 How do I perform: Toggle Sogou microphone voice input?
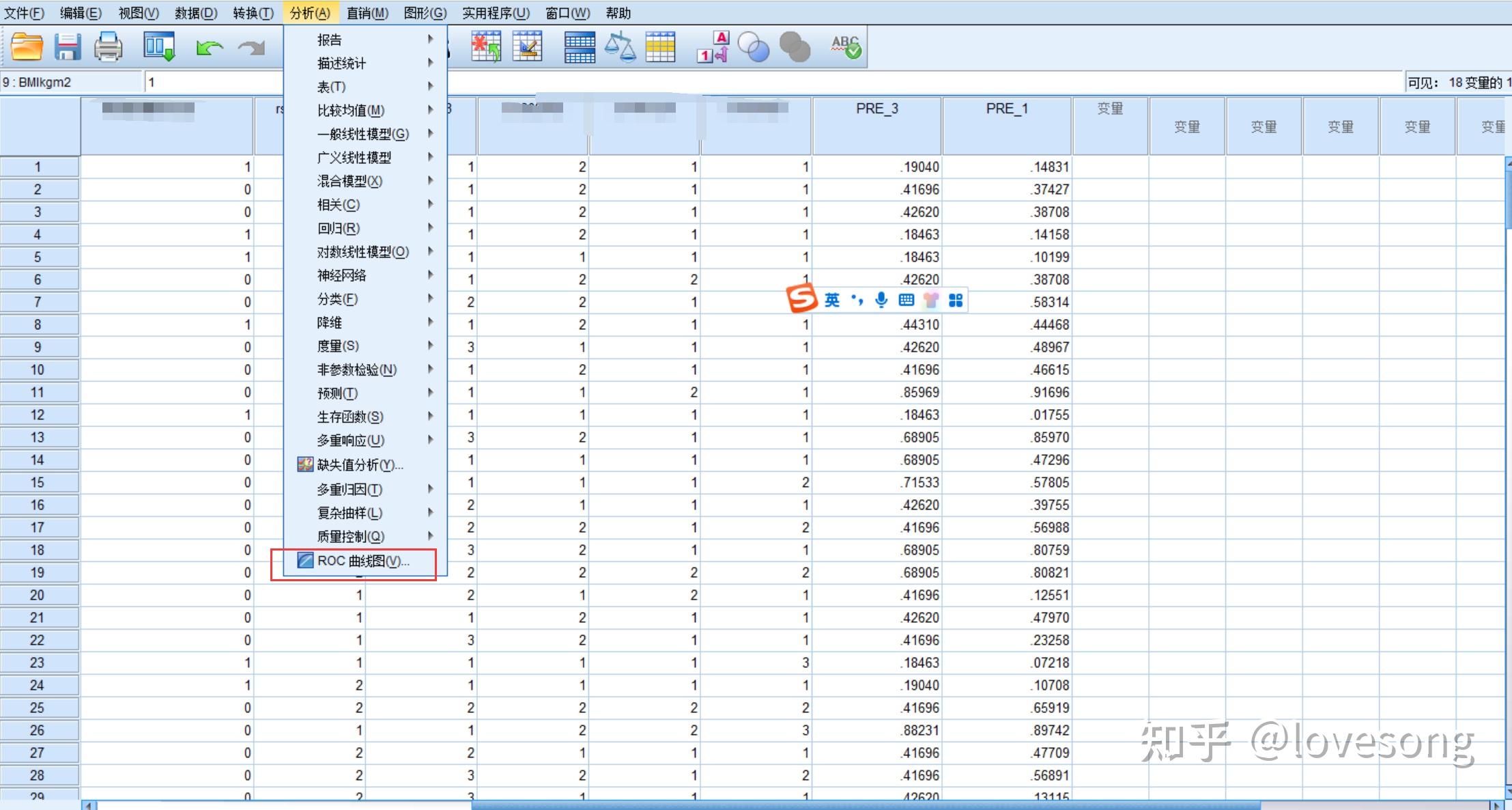click(881, 300)
